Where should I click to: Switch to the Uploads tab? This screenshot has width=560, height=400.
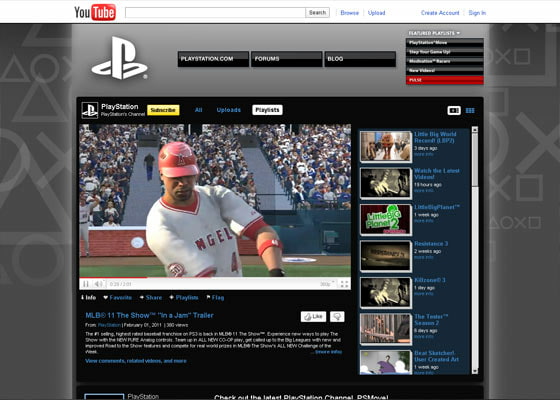[x=229, y=110]
